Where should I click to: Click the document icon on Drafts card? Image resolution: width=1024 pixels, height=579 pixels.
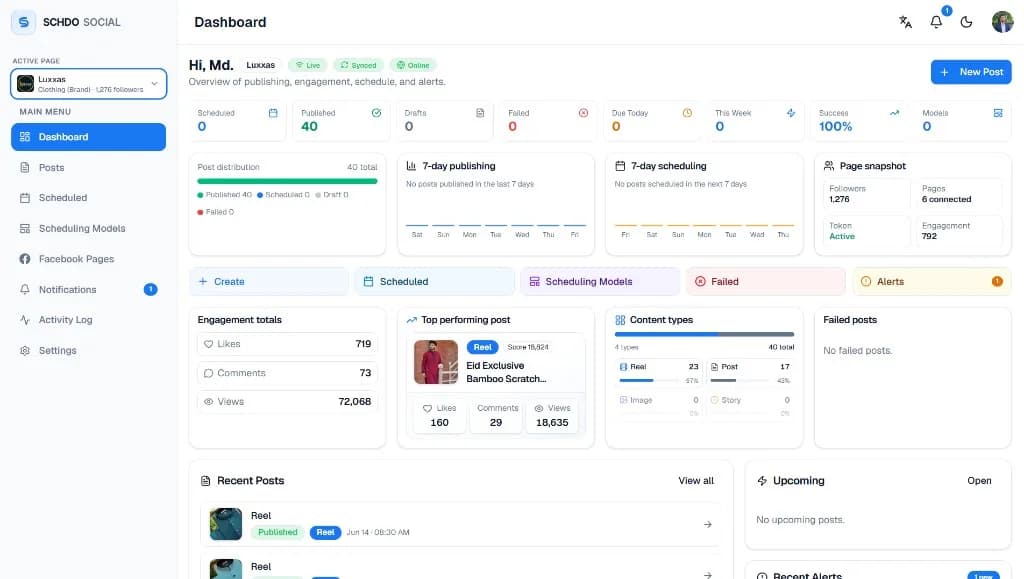(480, 113)
